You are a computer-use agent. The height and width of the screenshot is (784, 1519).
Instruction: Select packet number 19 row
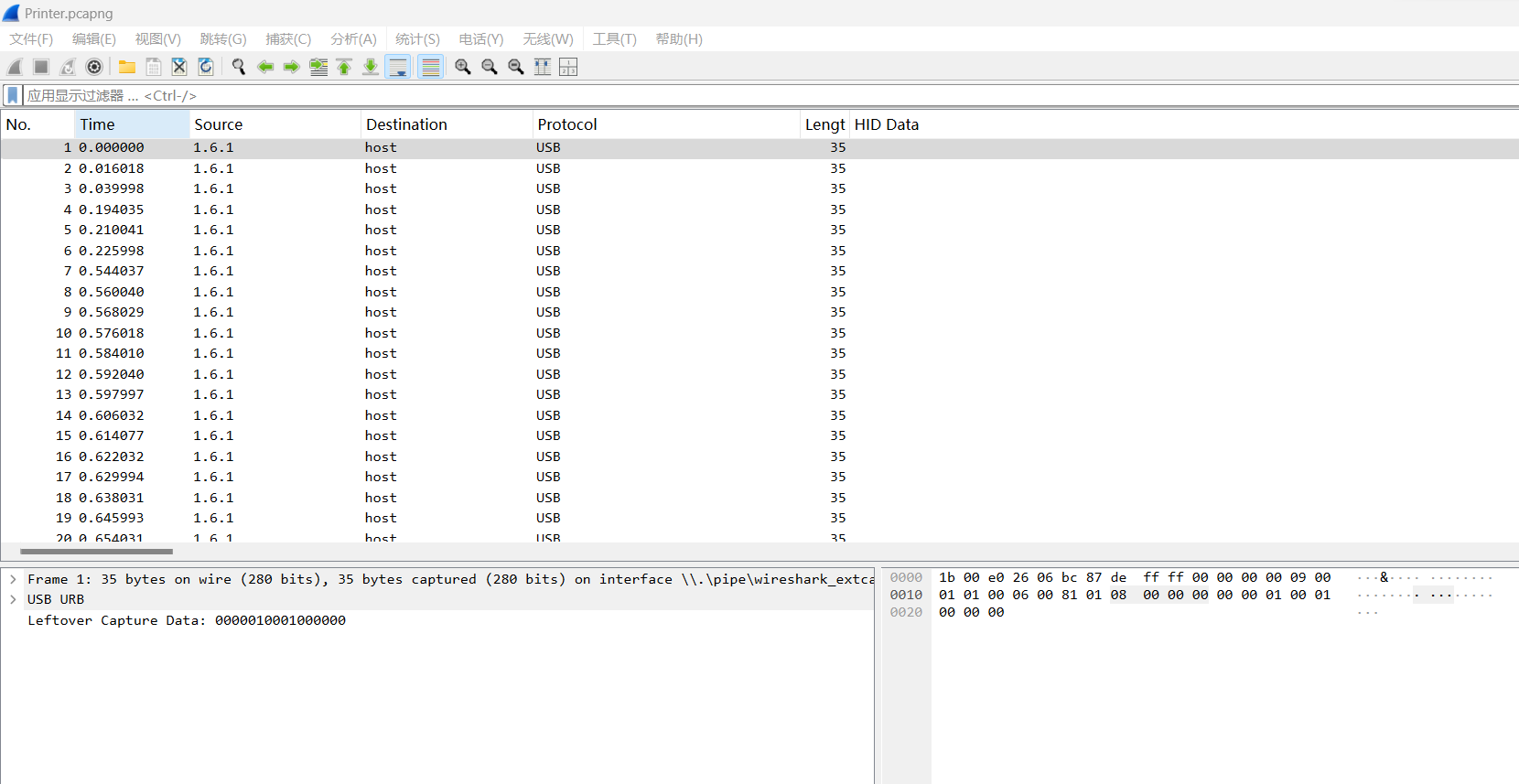(759, 518)
